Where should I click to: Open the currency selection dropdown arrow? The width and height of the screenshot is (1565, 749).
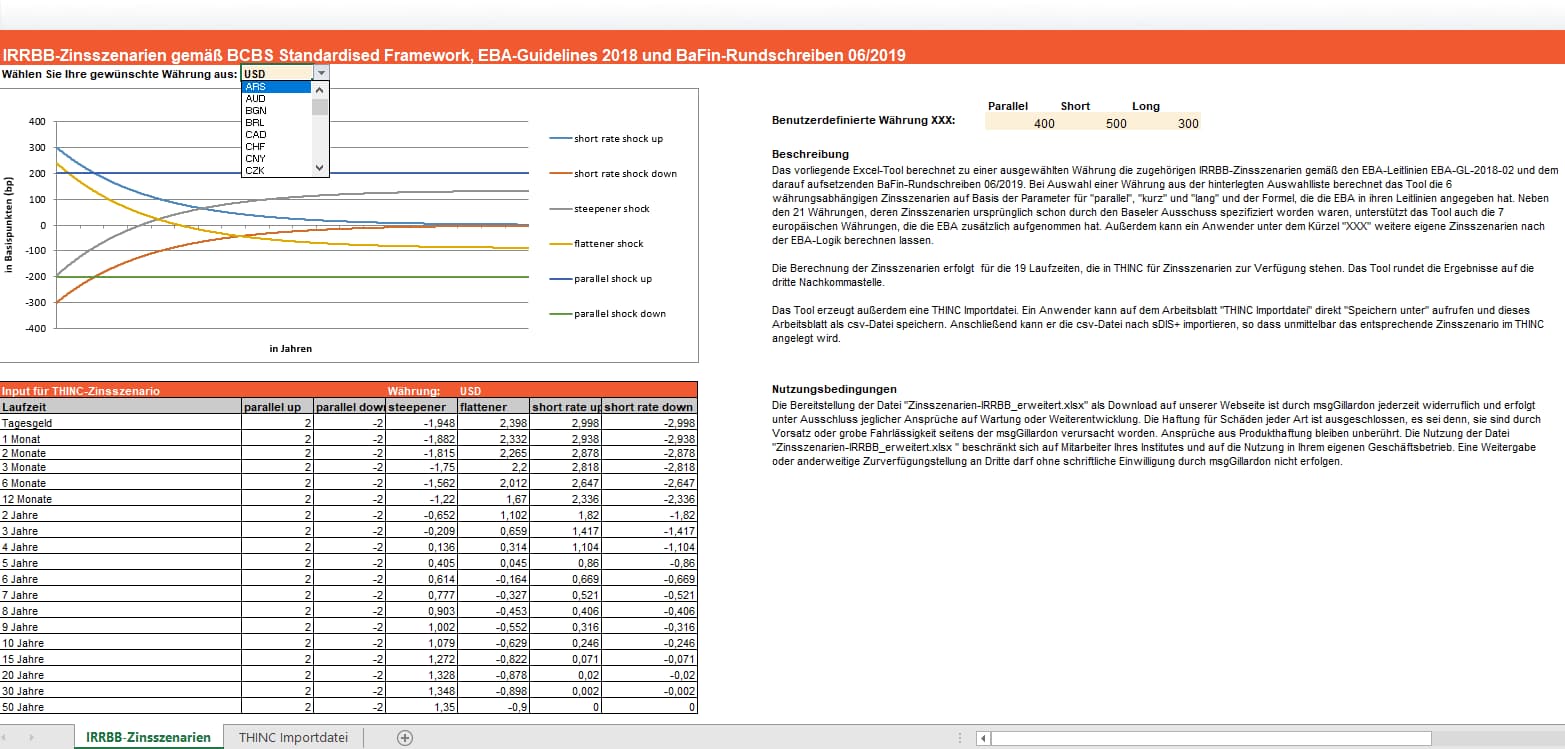pyautogui.click(x=320, y=73)
